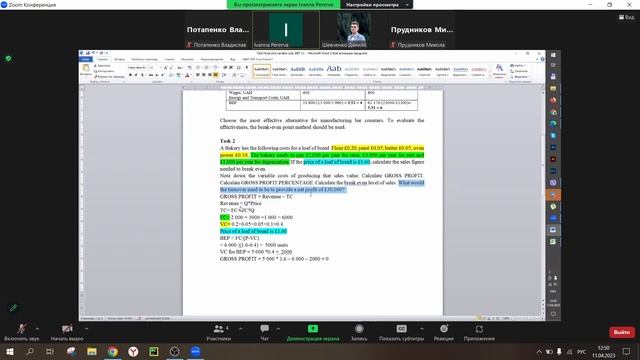This screenshot has height=360, width=640.
Task: Switch to Разметка страницы tab in Word
Action: pyautogui.click(x=144, y=59)
